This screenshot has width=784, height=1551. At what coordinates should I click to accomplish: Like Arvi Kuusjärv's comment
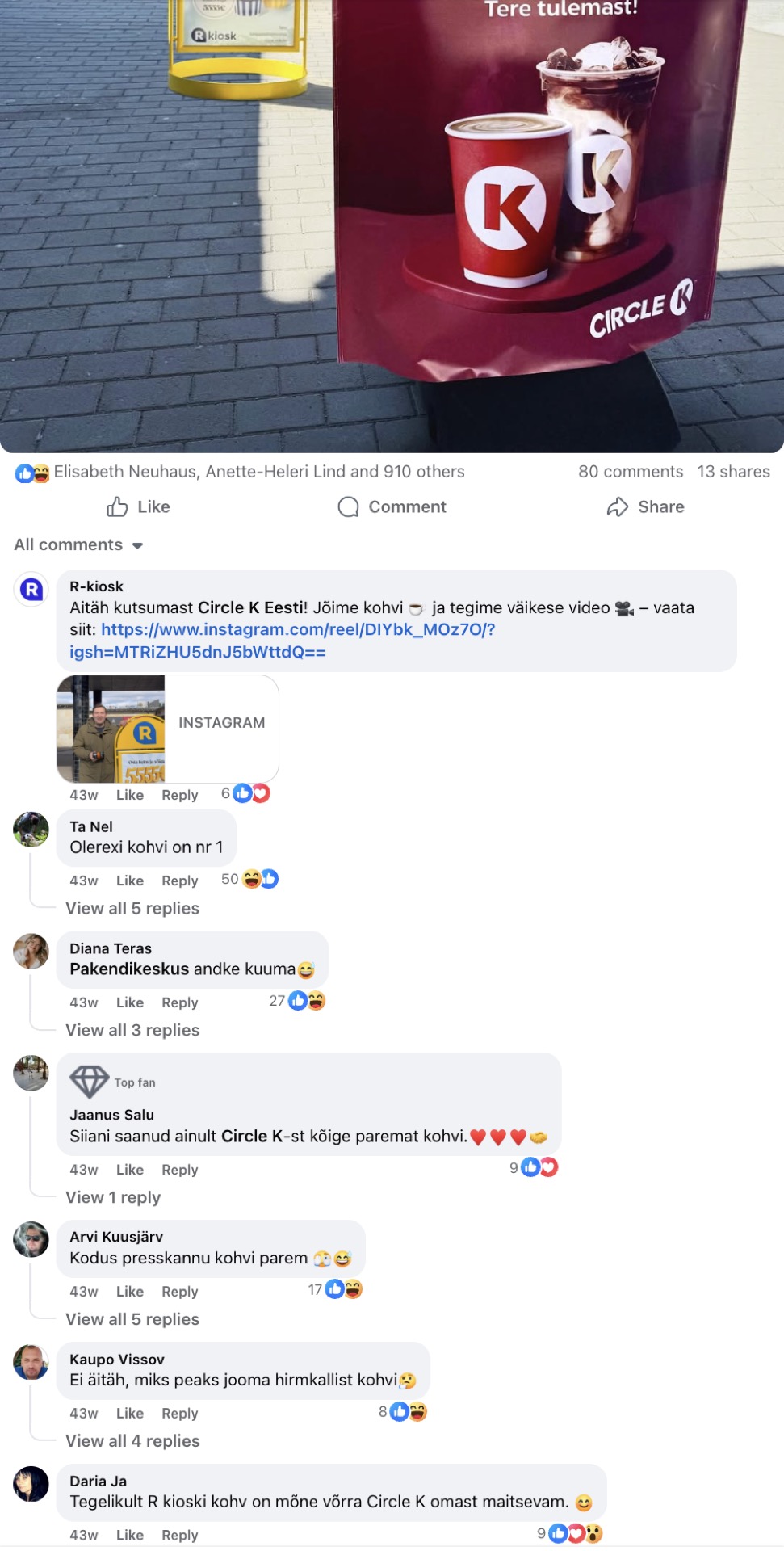[130, 1292]
